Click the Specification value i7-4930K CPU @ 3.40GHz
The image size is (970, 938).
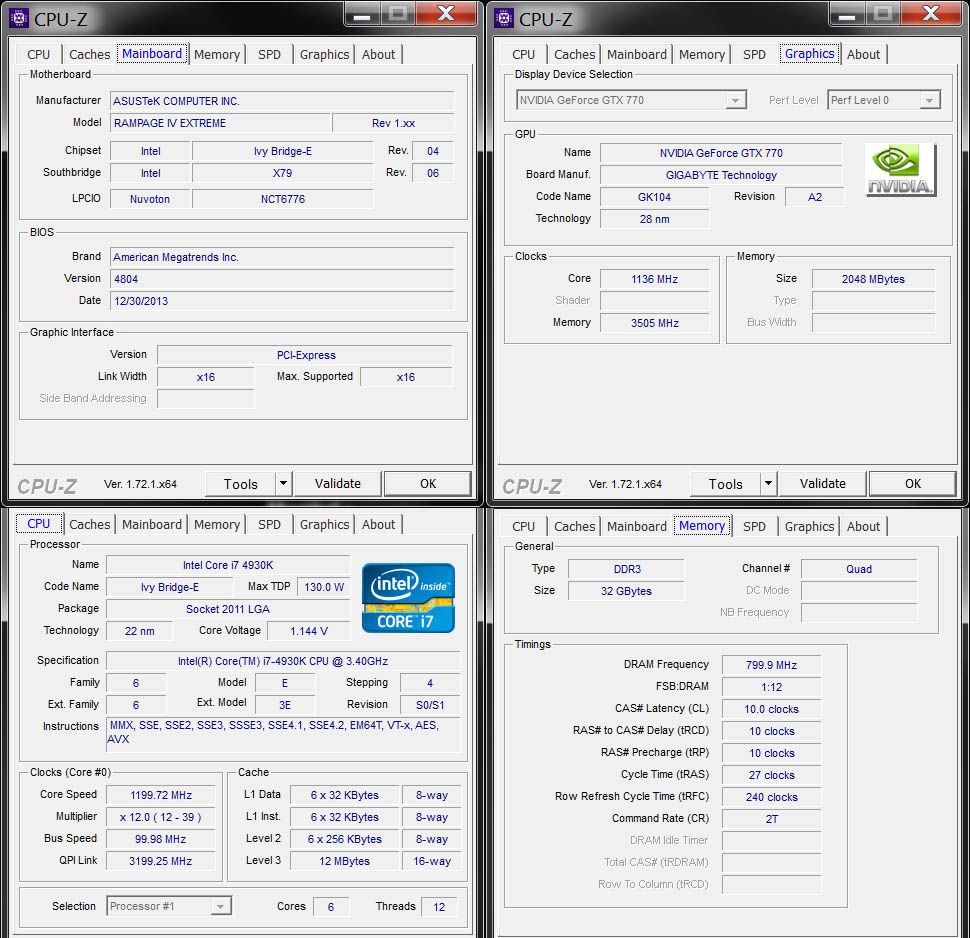pyautogui.click(x=283, y=661)
